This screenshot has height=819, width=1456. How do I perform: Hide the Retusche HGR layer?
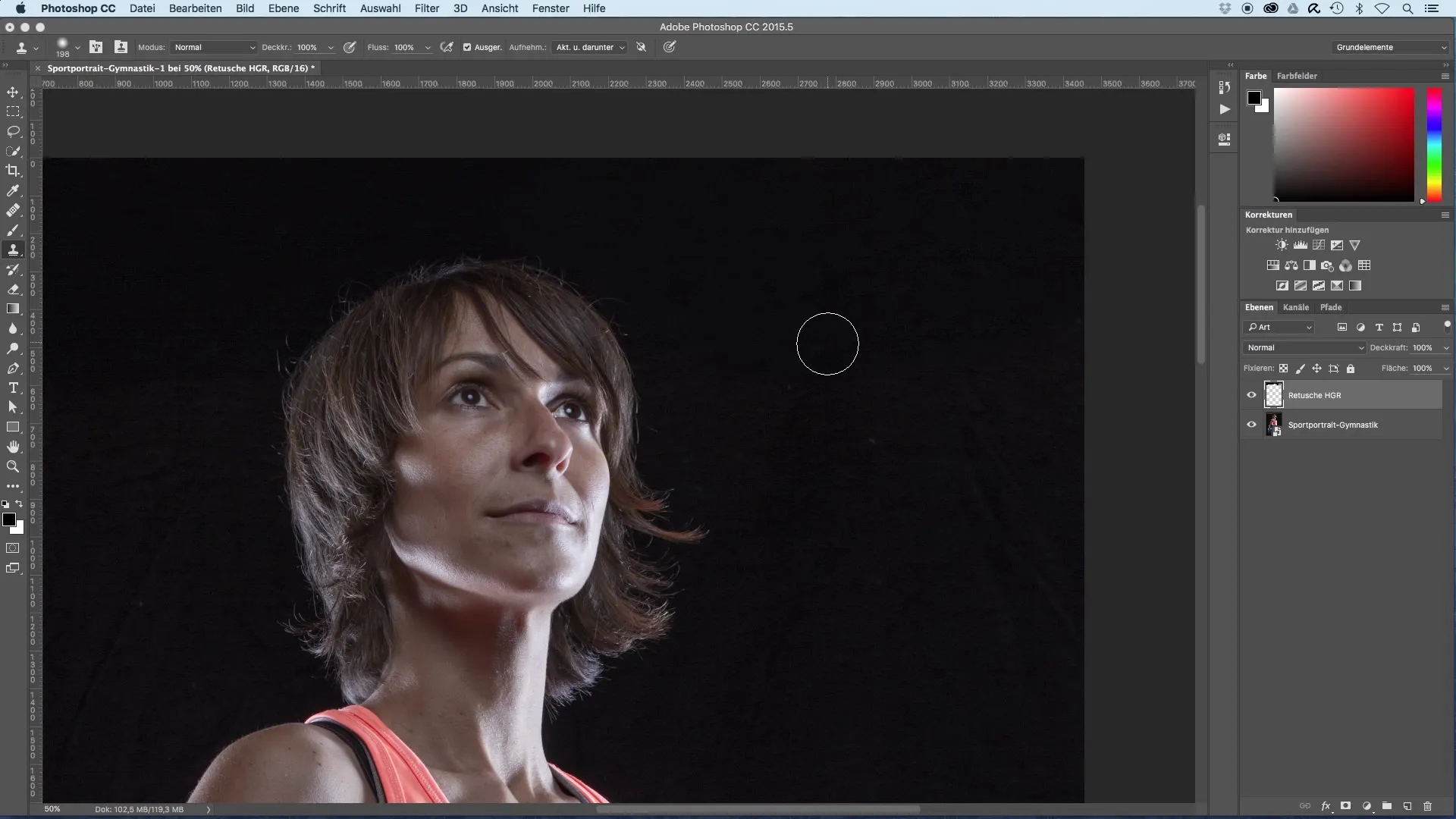click(x=1251, y=395)
